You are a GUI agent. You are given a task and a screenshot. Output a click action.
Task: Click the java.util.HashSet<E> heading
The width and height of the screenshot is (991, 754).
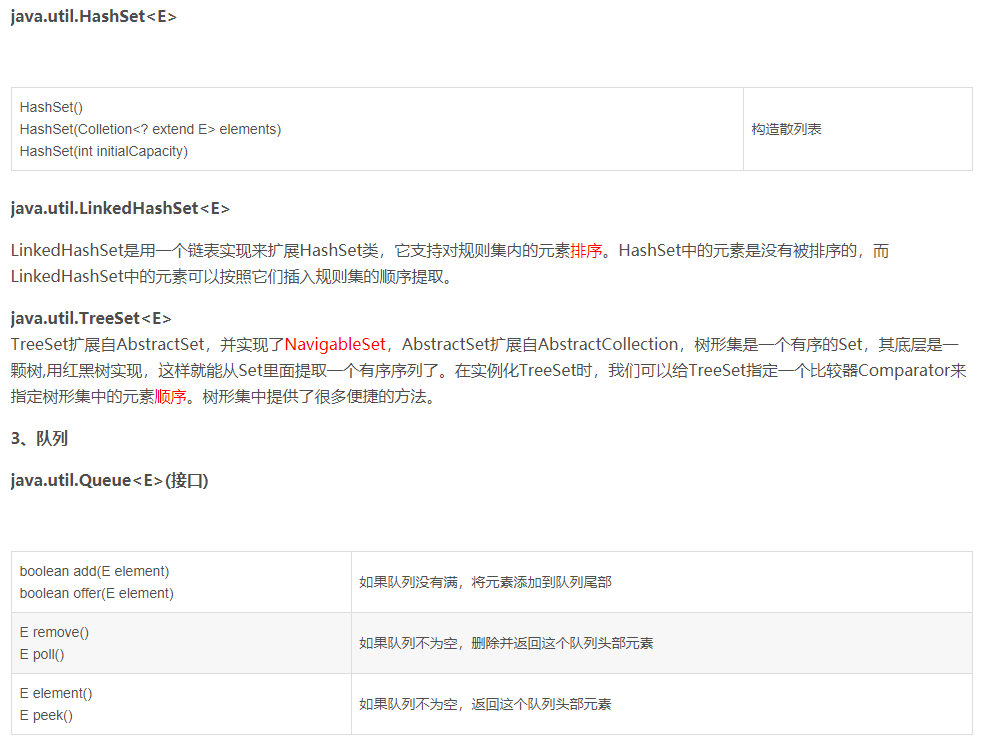[x=93, y=16]
